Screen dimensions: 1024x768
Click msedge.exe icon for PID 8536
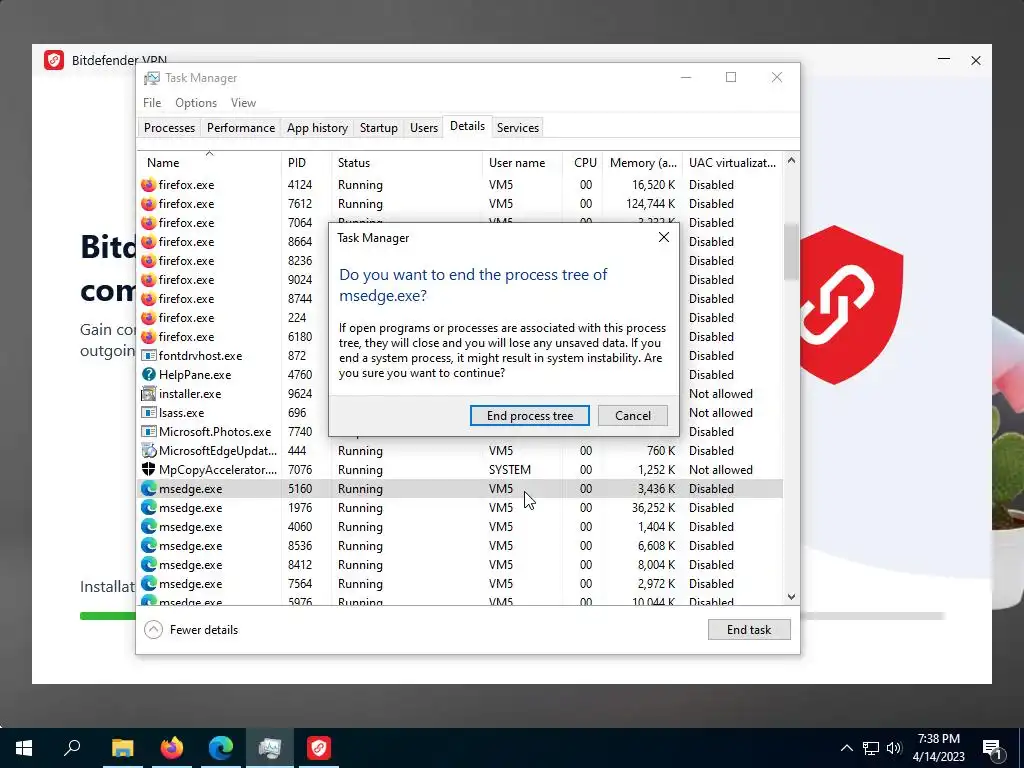tap(149, 545)
